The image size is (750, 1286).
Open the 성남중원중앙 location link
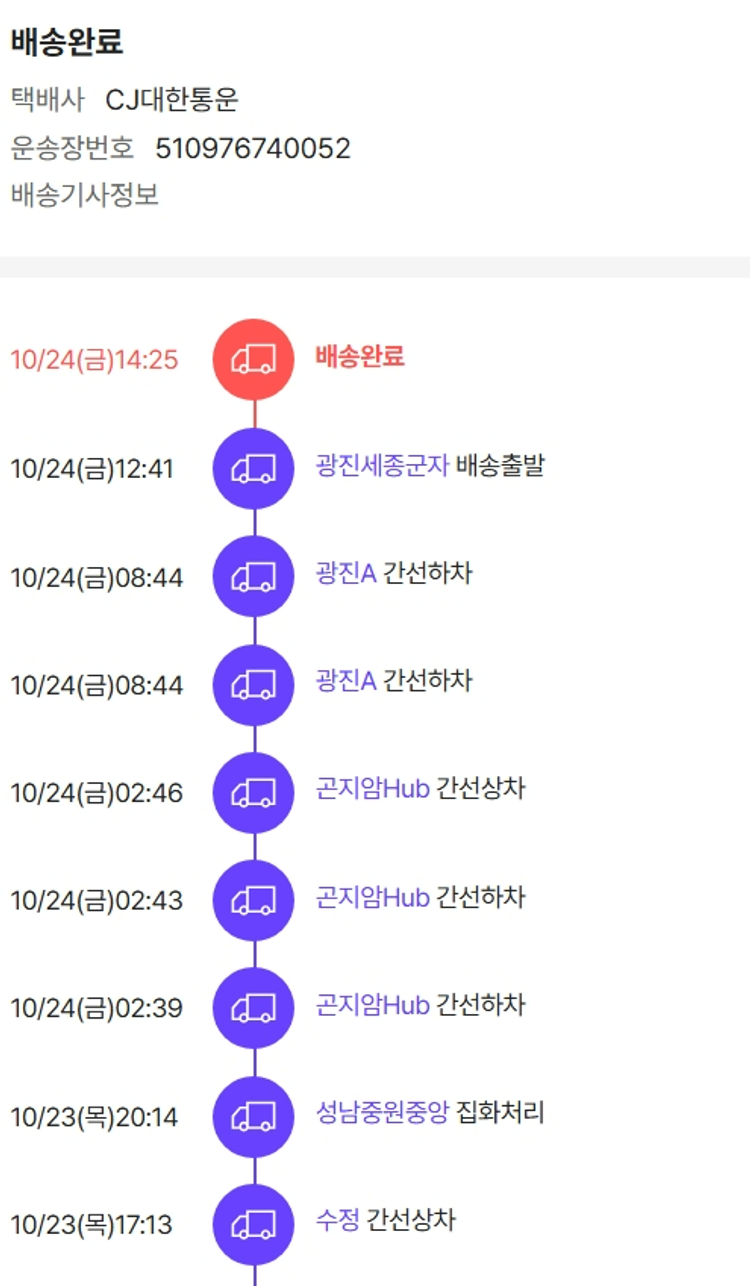coord(382,1113)
